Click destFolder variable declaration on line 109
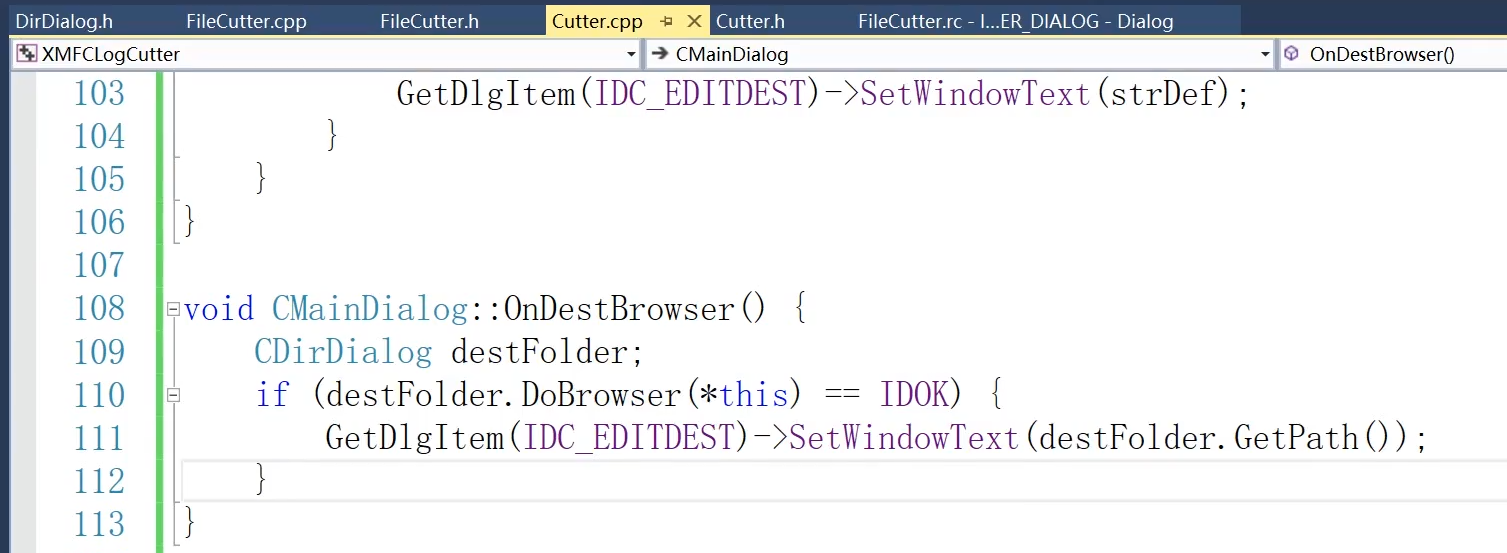 click(539, 352)
